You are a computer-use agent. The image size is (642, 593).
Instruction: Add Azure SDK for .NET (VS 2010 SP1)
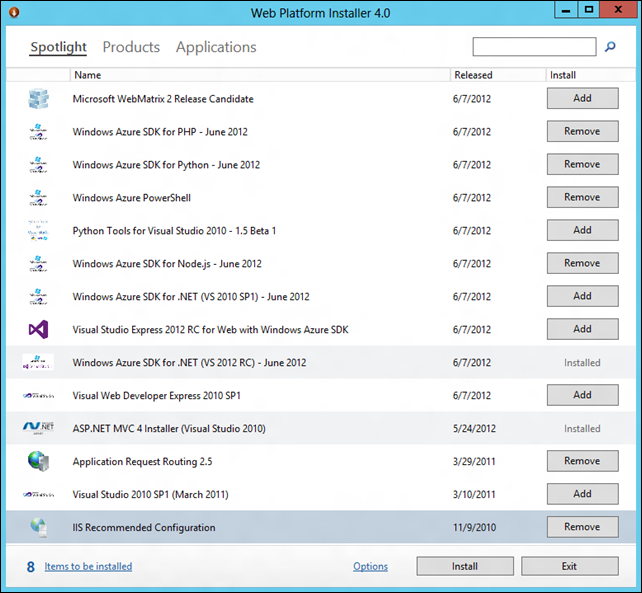pyautogui.click(x=583, y=296)
